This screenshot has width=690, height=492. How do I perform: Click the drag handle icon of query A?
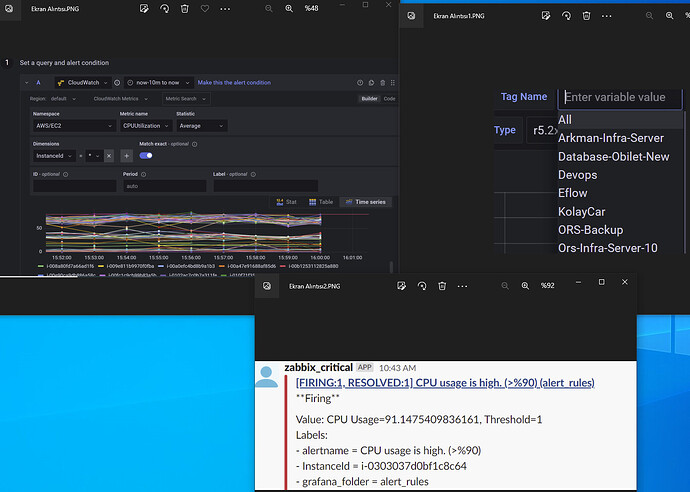point(393,83)
